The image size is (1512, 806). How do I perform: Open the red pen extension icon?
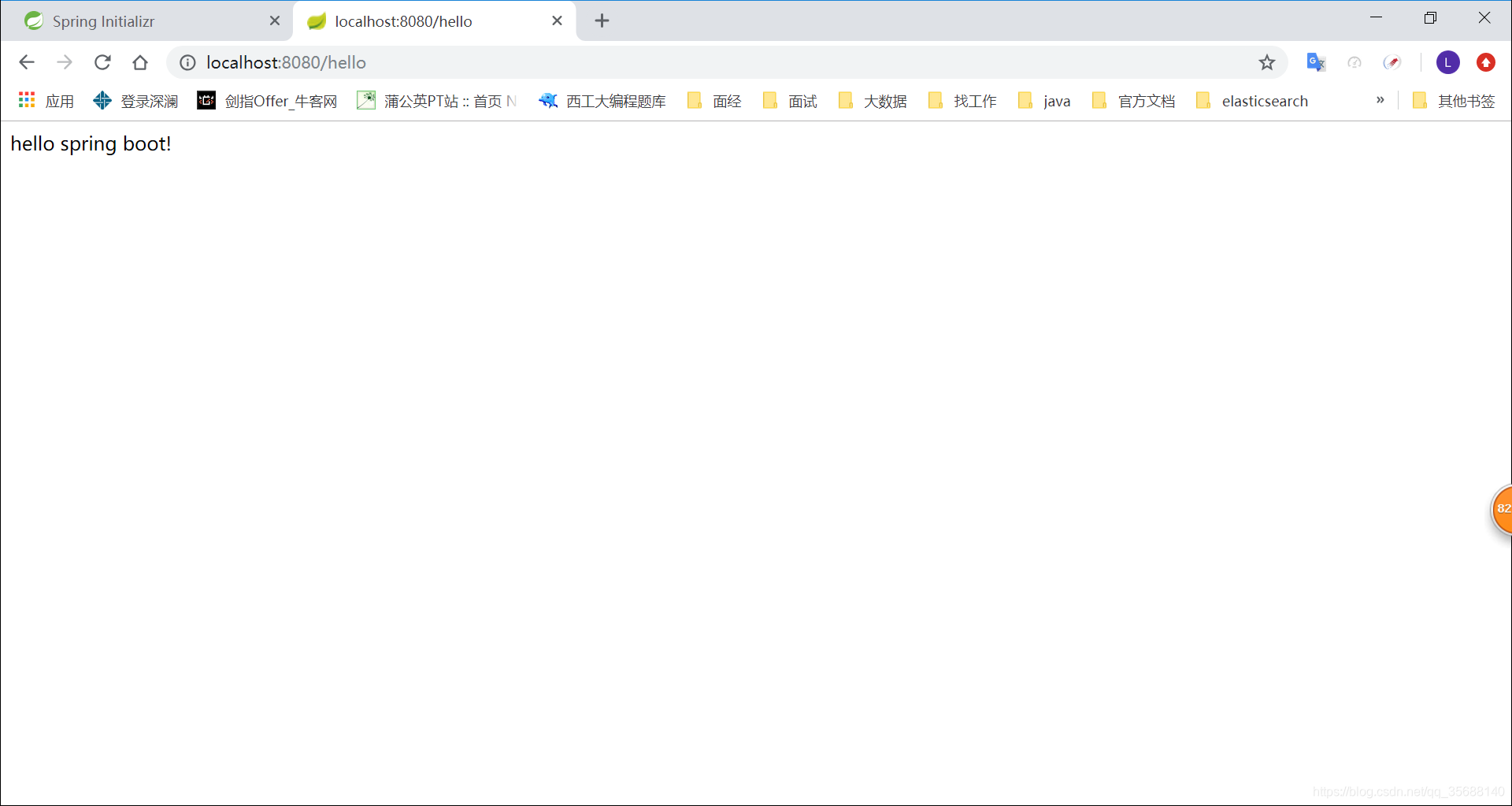point(1392,62)
